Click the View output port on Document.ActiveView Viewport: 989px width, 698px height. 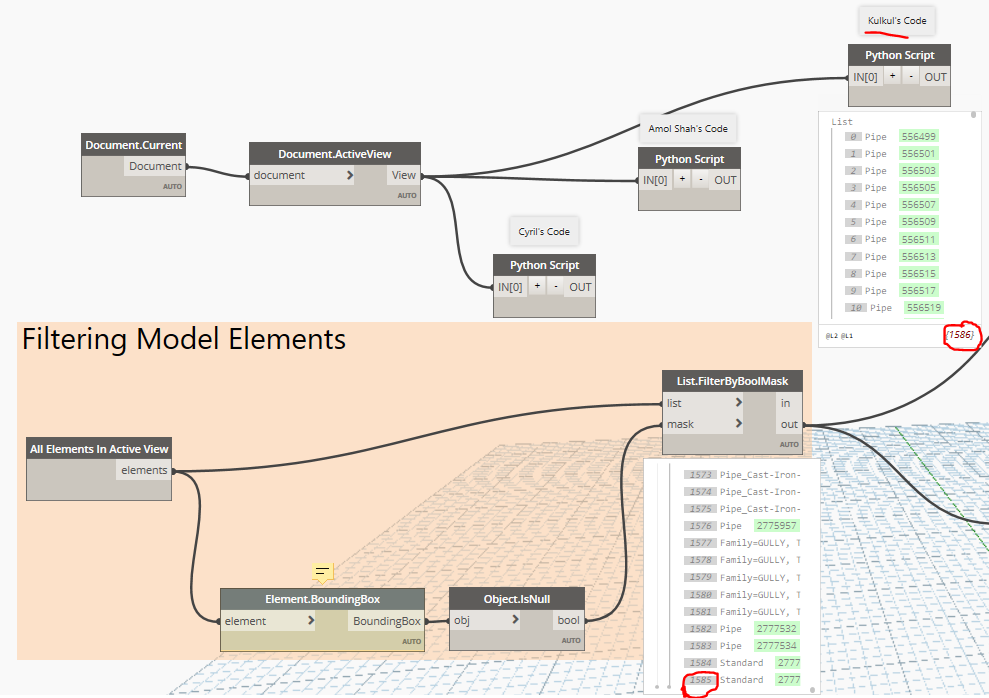(403, 175)
